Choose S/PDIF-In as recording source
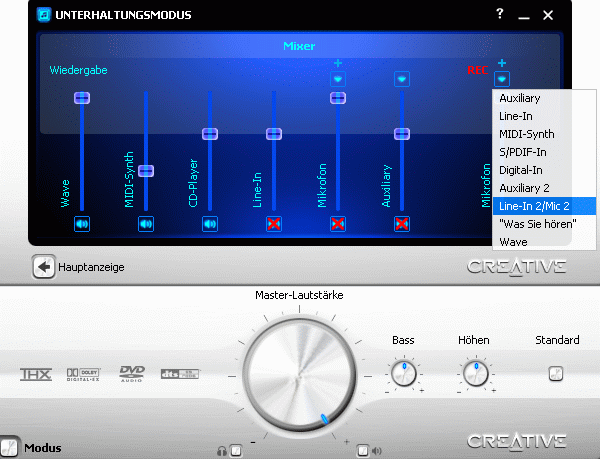 tap(544, 152)
